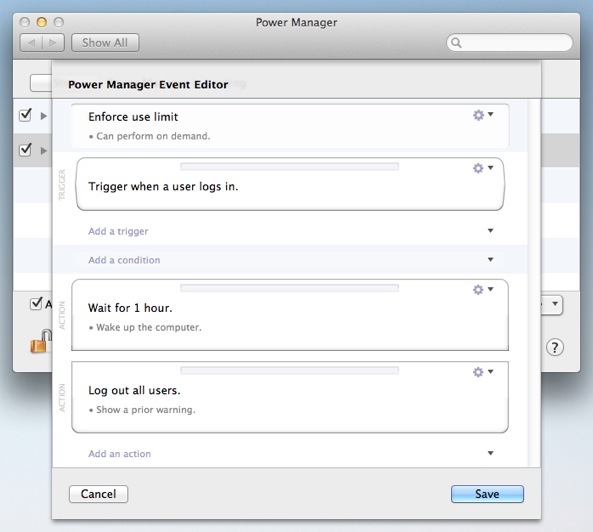593x532 pixels.
Task: Go back with the left arrow button
Action: pyautogui.click(x=32, y=43)
